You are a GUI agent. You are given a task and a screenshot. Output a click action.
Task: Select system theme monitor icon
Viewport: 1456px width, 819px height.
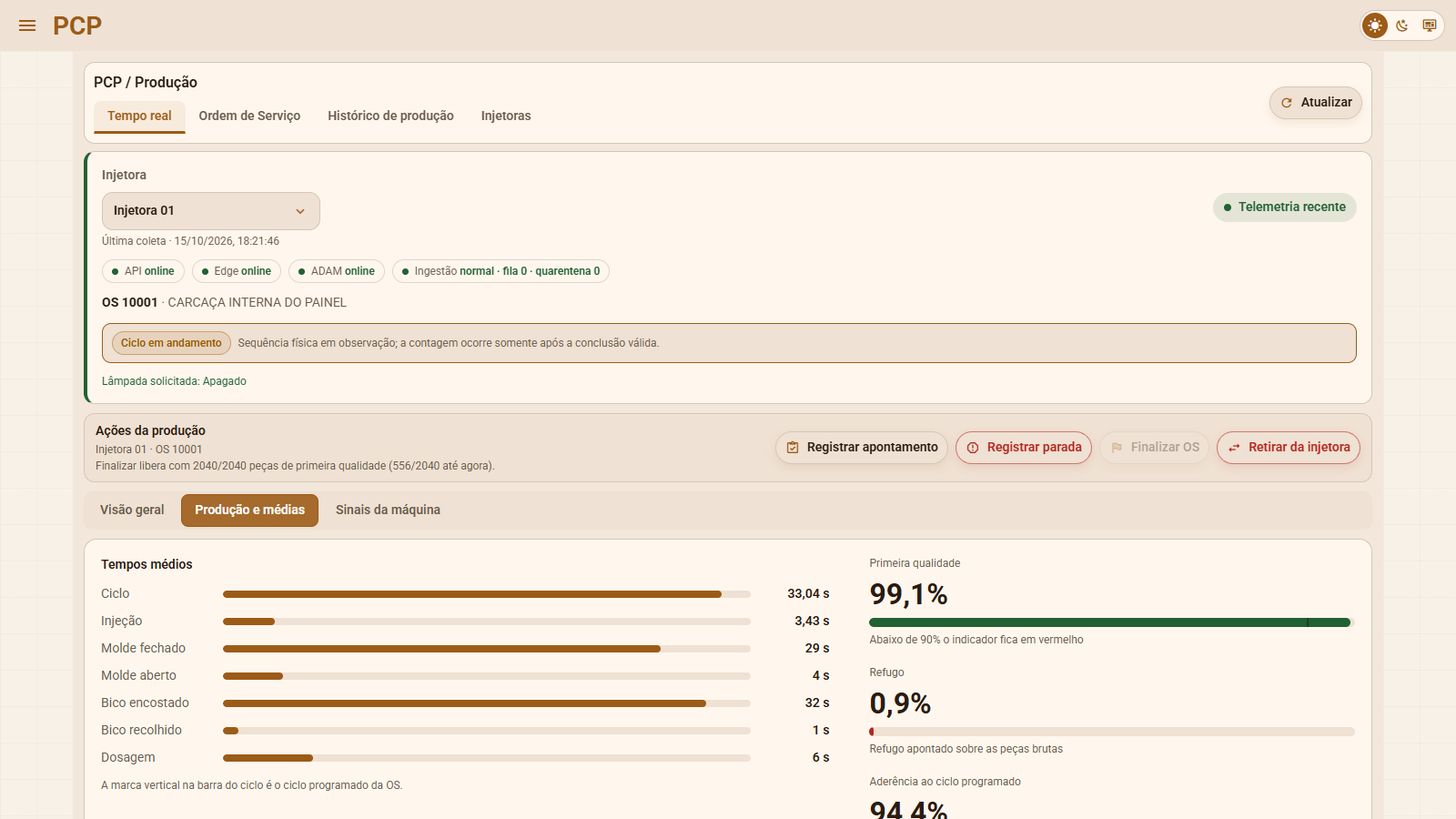(x=1430, y=25)
